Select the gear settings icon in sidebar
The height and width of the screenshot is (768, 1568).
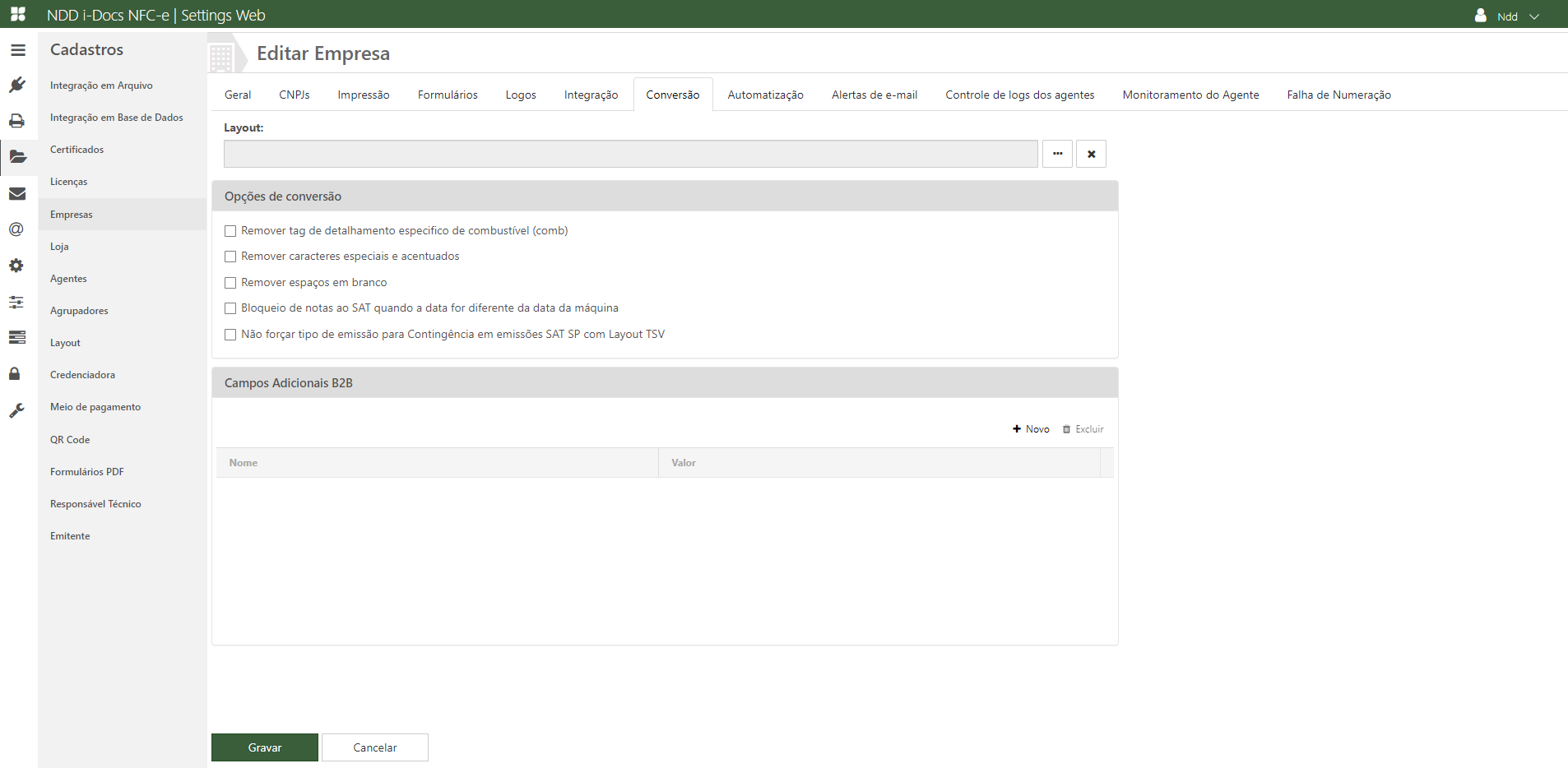(x=17, y=265)
